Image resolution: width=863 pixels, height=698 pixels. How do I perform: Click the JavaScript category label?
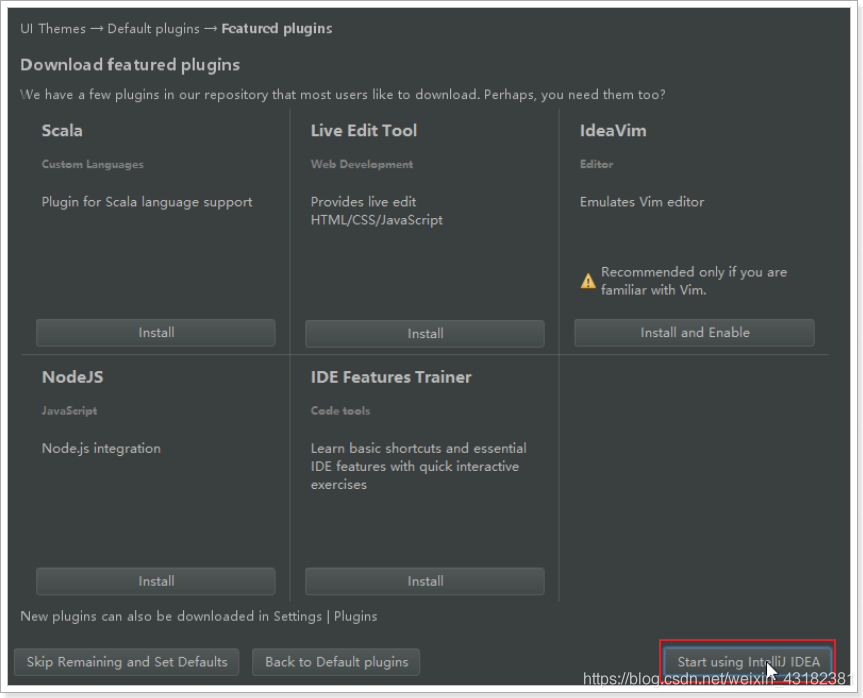click(69, 411)
